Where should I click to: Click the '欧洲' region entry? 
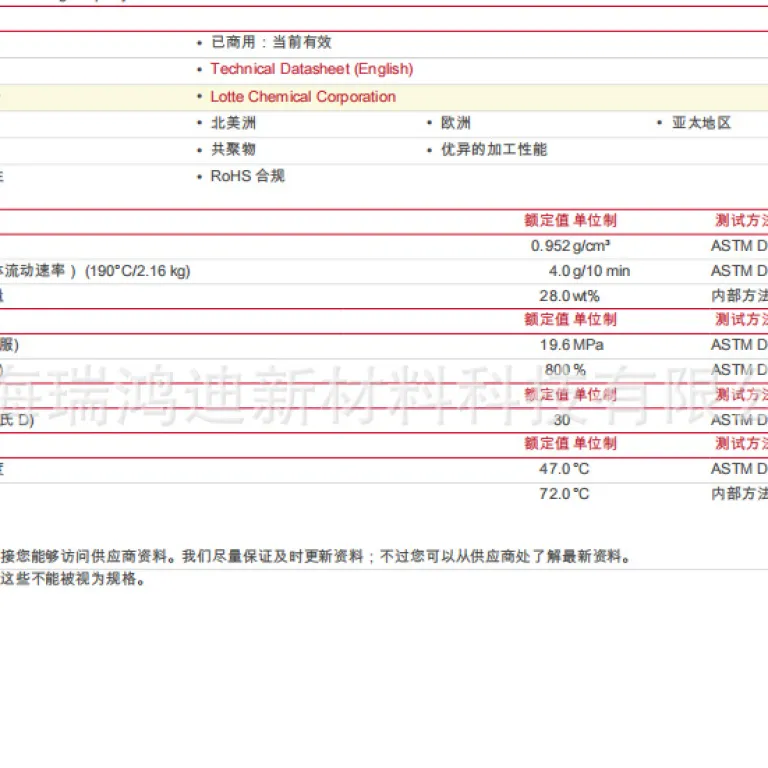click(456, 123)
